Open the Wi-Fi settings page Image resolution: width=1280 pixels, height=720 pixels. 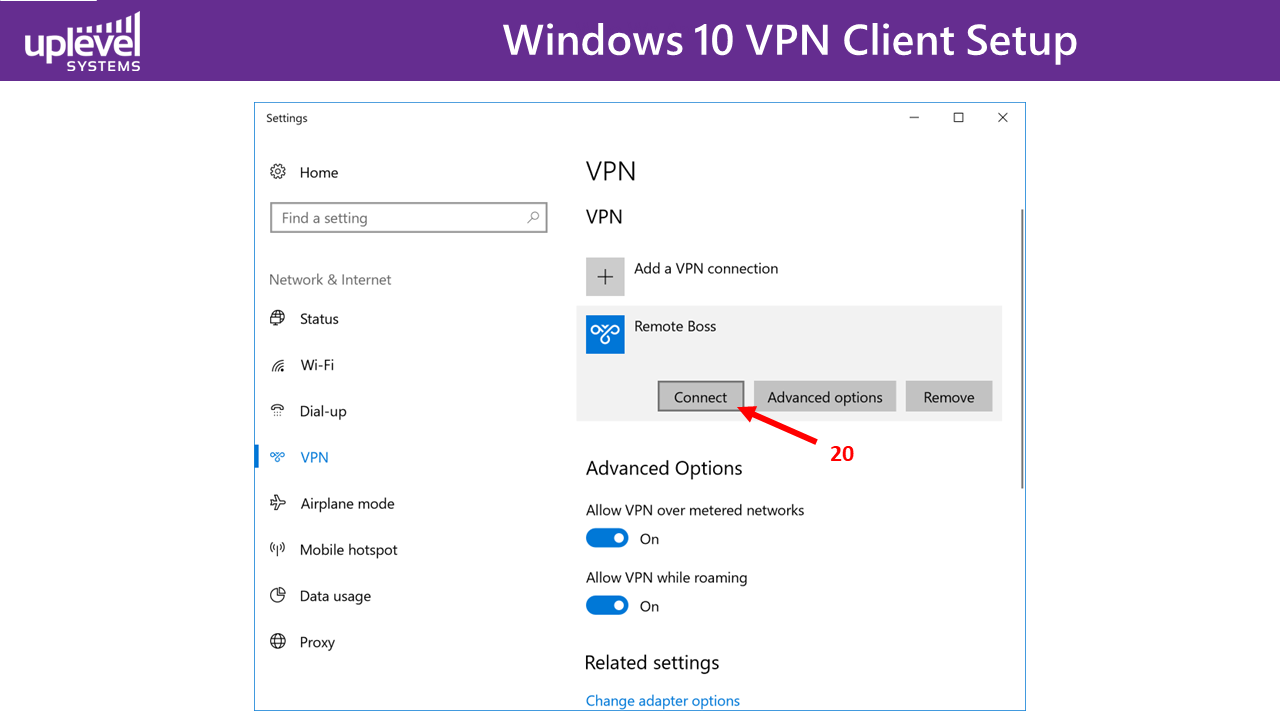click(x=317, y=365)
